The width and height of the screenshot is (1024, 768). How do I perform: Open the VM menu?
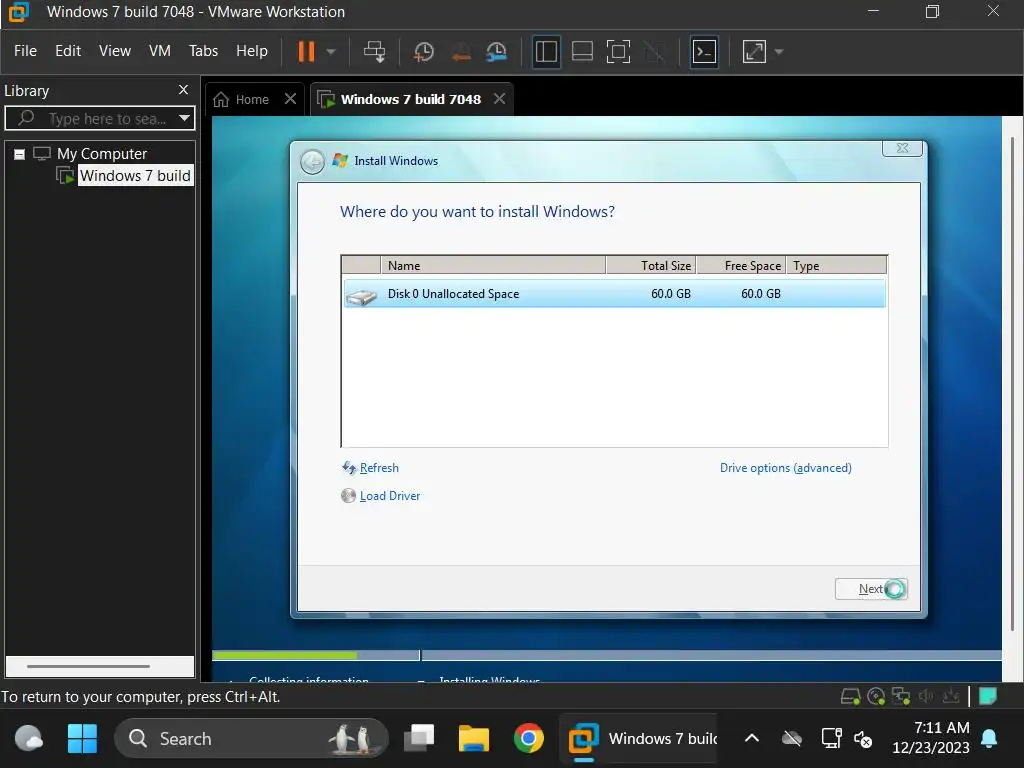click(159, 51)
